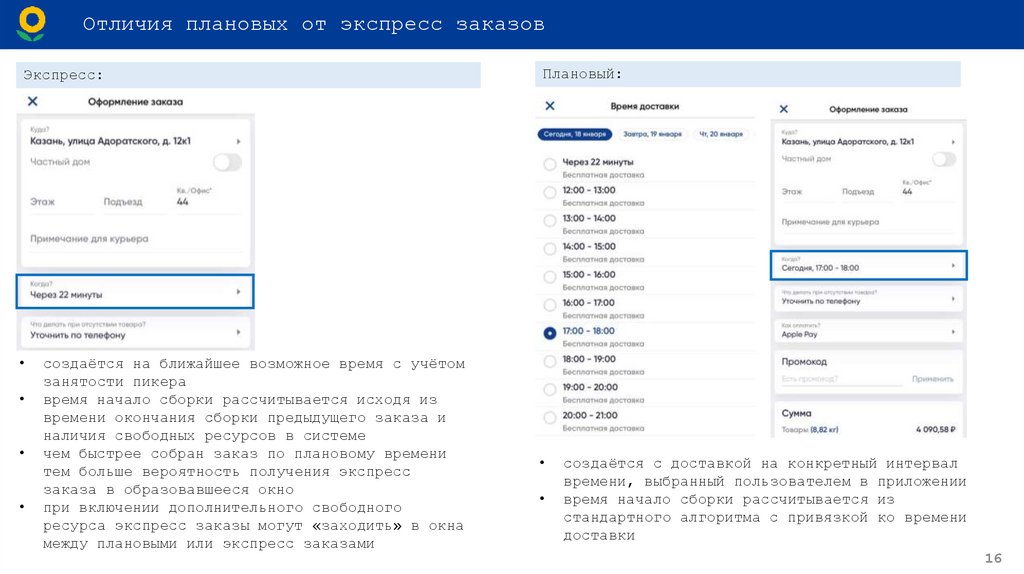Switch to the Чт, 20 января tab
The height and width of the screenshot is (574, 1024).
pos(720,133)
